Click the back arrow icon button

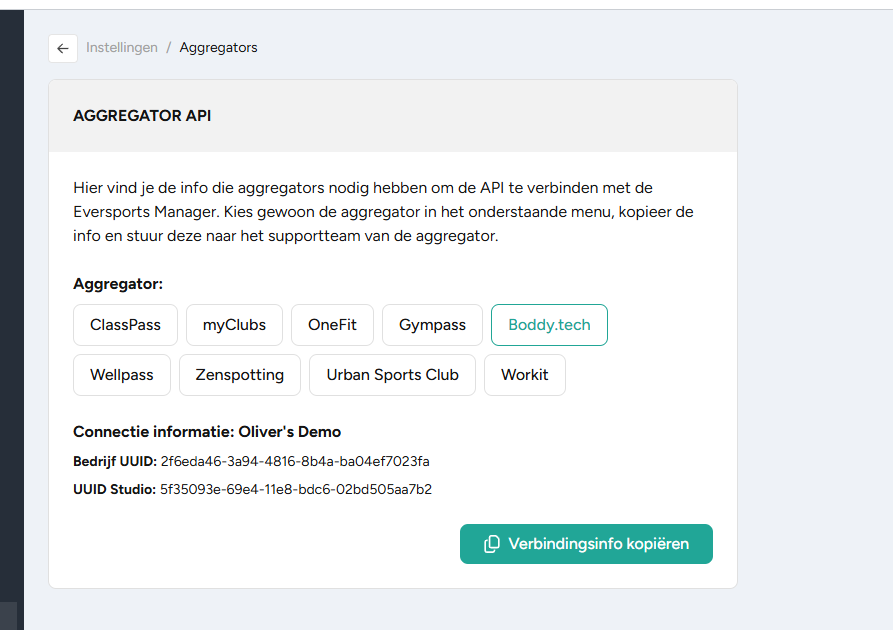(x=63, y=48)
